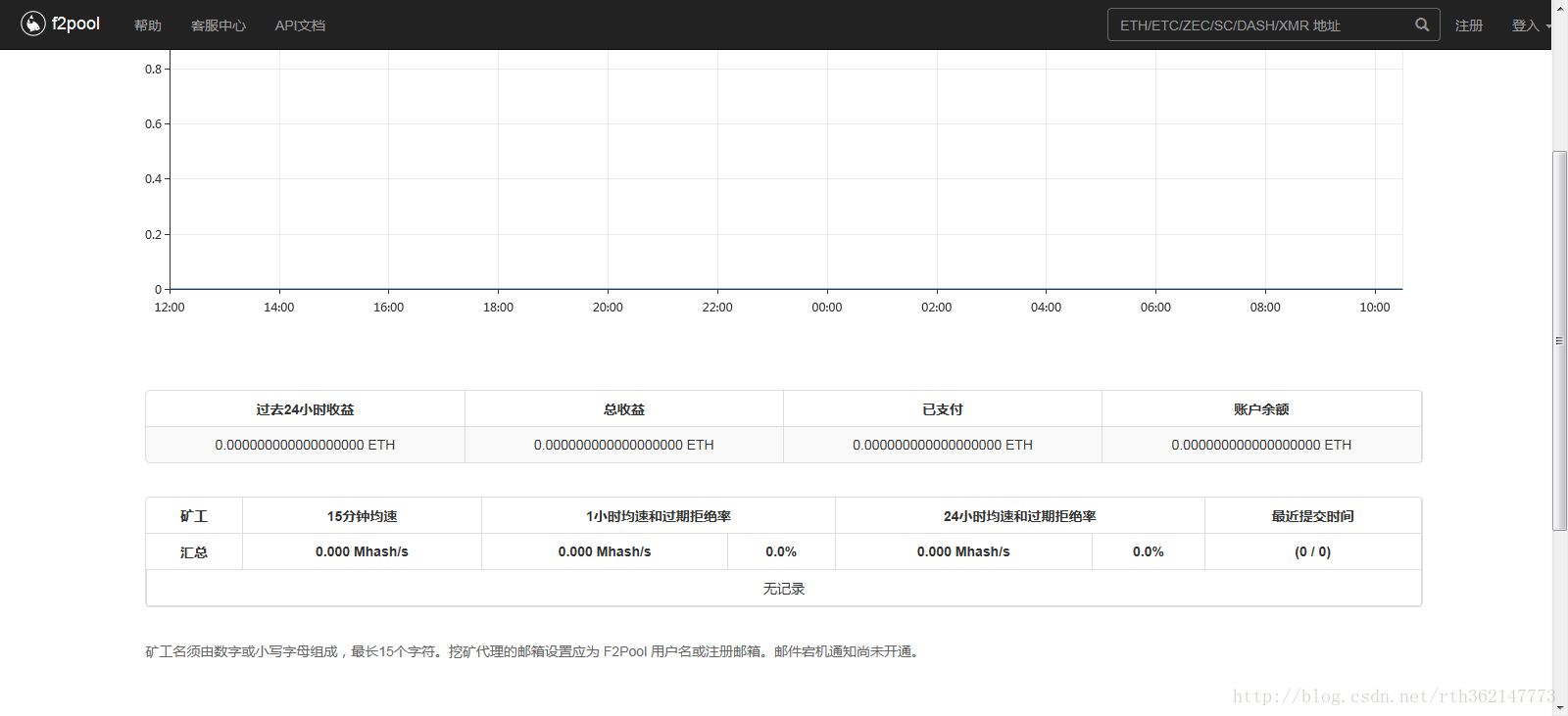Focus the ETH/ETC/ZEC address search field
The image size is (1568, 716).
(1259, 25)
